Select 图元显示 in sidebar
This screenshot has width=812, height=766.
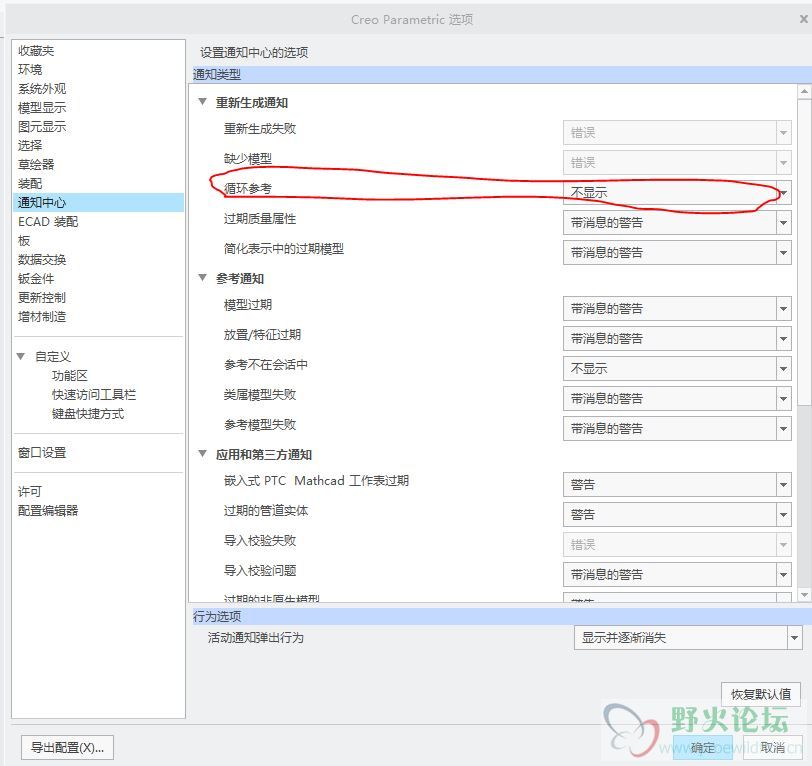(42, 126)
